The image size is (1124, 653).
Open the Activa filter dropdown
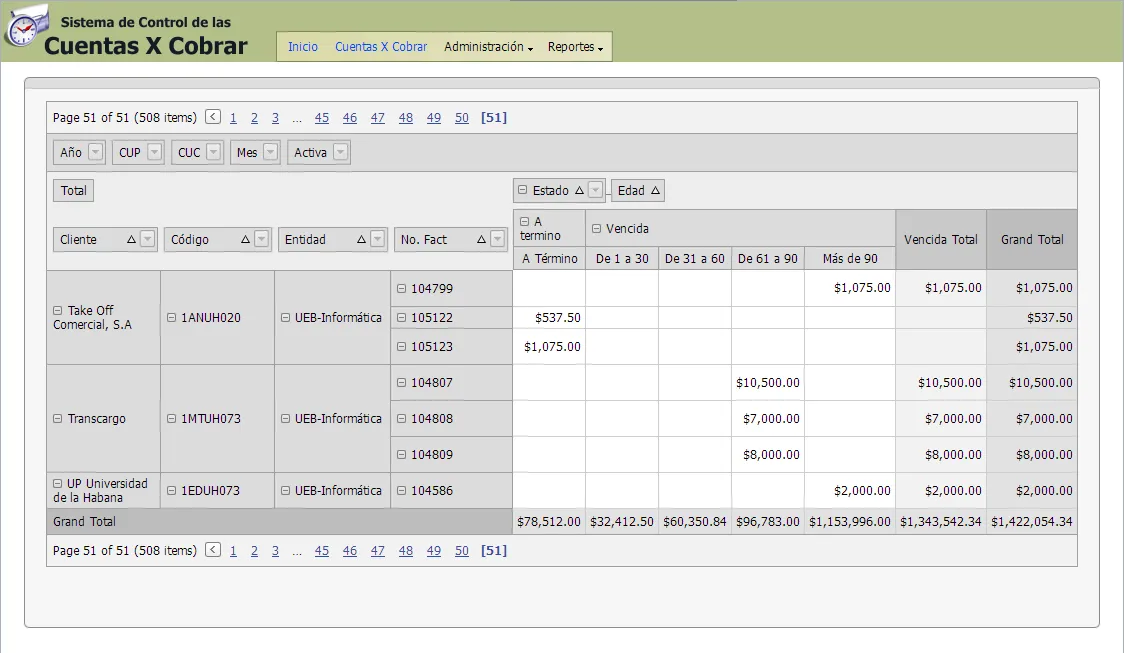tap(338, 152)
